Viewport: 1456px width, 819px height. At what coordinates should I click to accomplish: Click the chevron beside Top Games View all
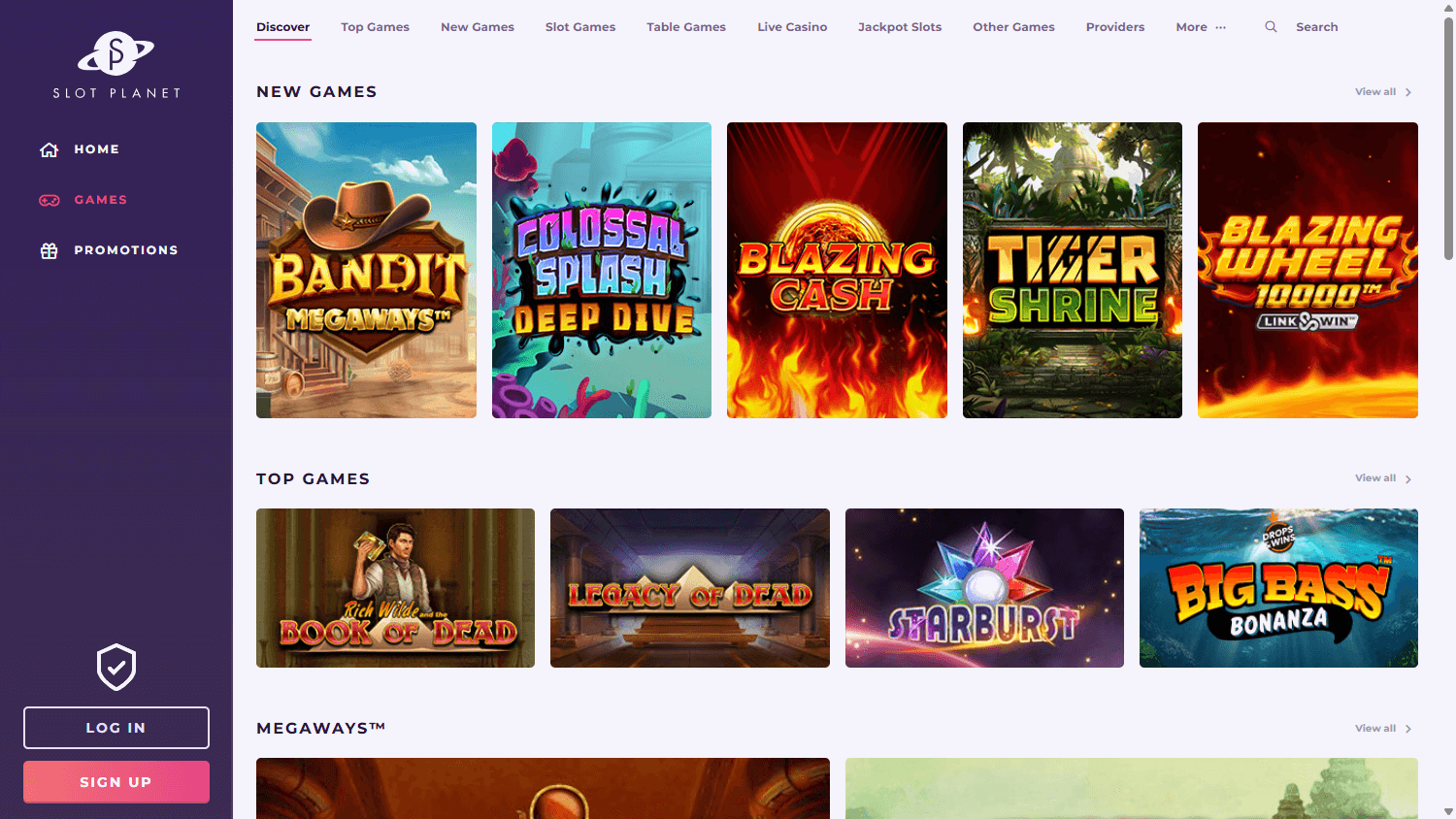coord(1408,477)
